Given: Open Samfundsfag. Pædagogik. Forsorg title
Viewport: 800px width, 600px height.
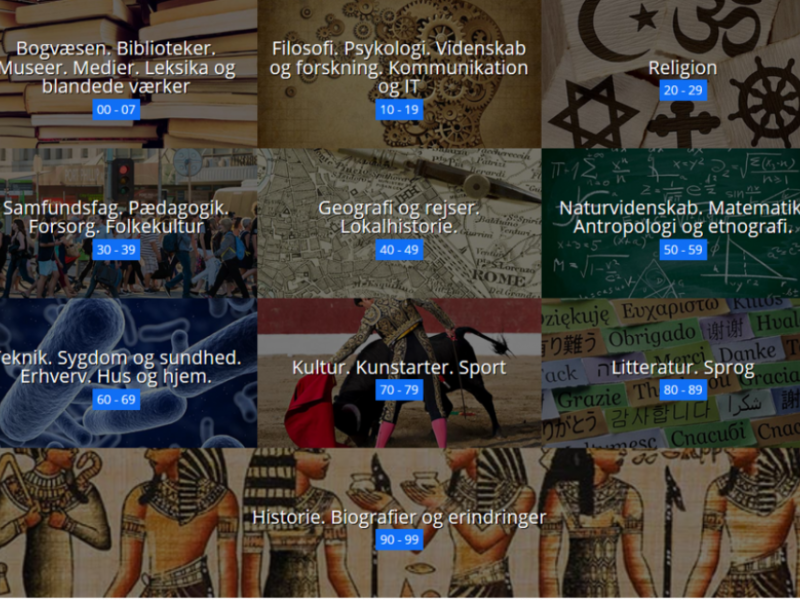Looking at the screenshot, I should pos(115,217).
